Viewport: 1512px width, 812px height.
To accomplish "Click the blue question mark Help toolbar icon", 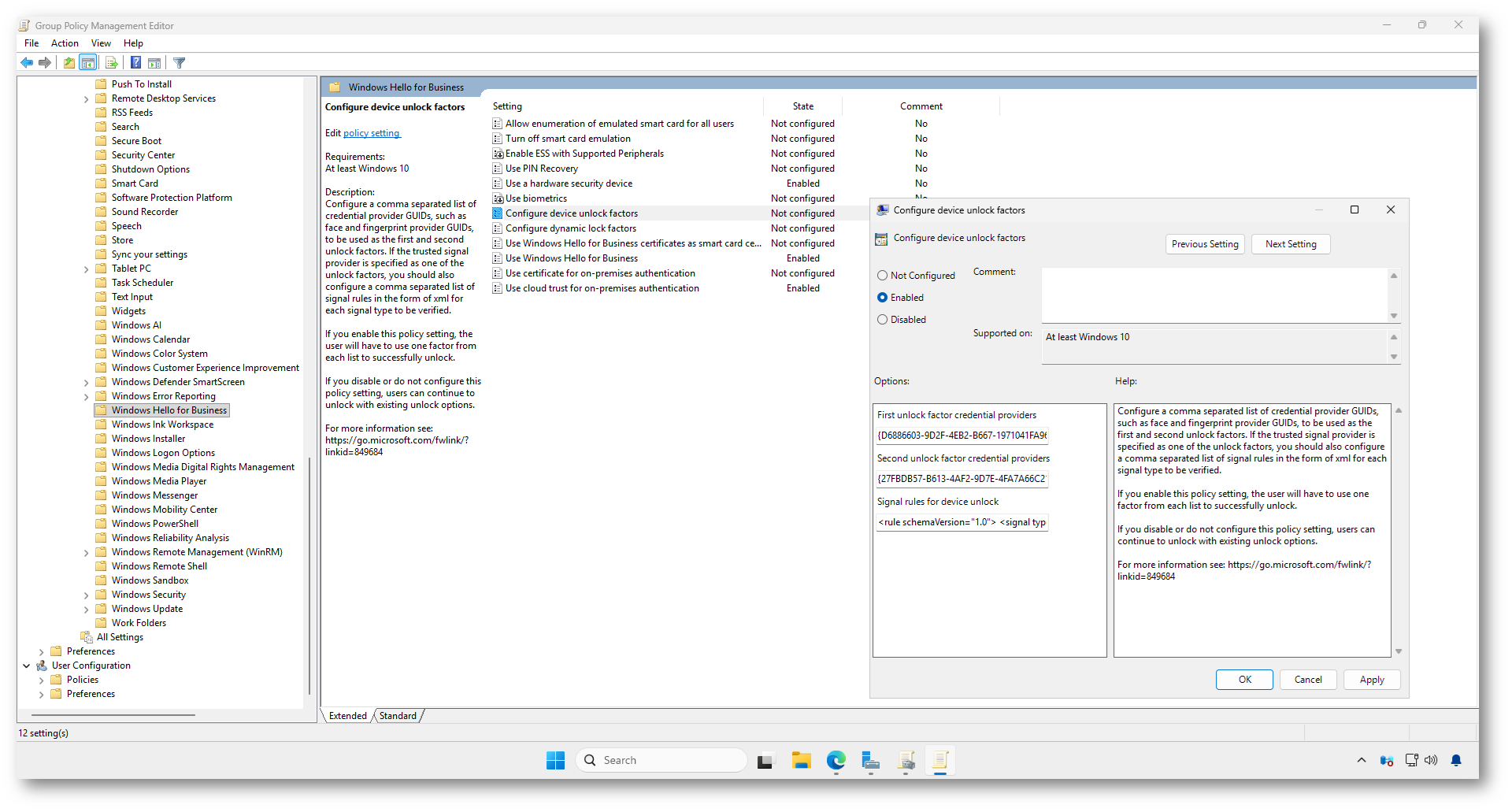I will click(135, 63).
